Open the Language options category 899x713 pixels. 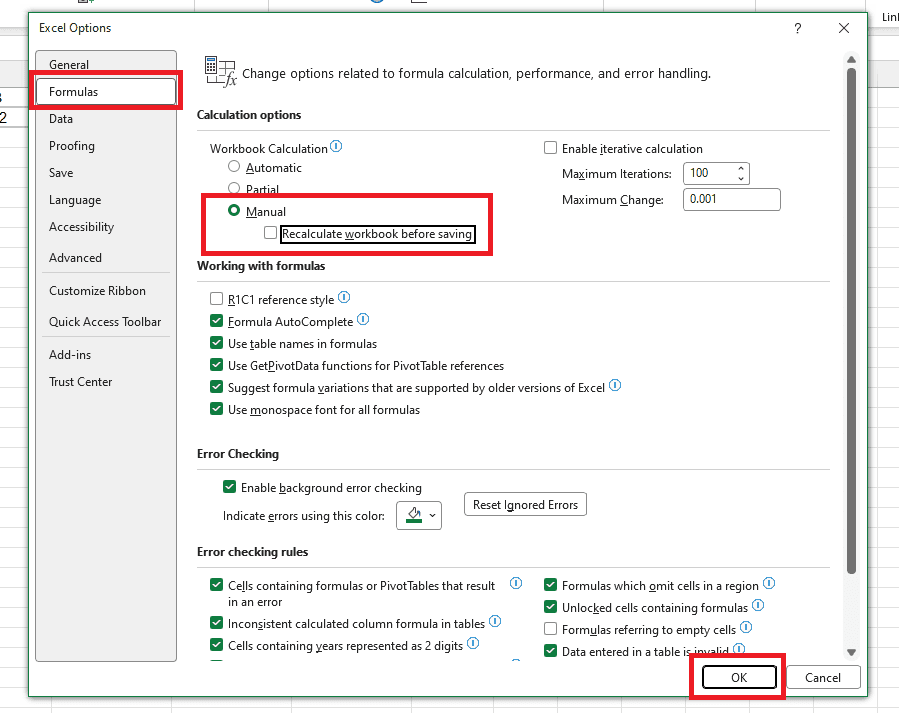(105, 199)
